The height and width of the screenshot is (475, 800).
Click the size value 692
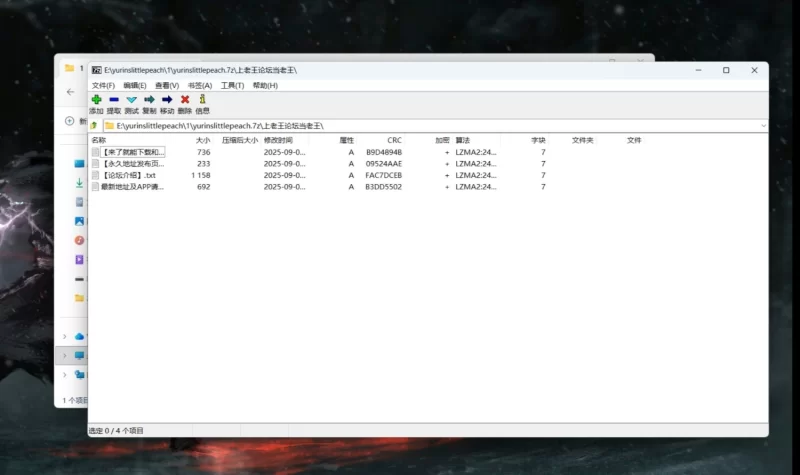(204, 187)
